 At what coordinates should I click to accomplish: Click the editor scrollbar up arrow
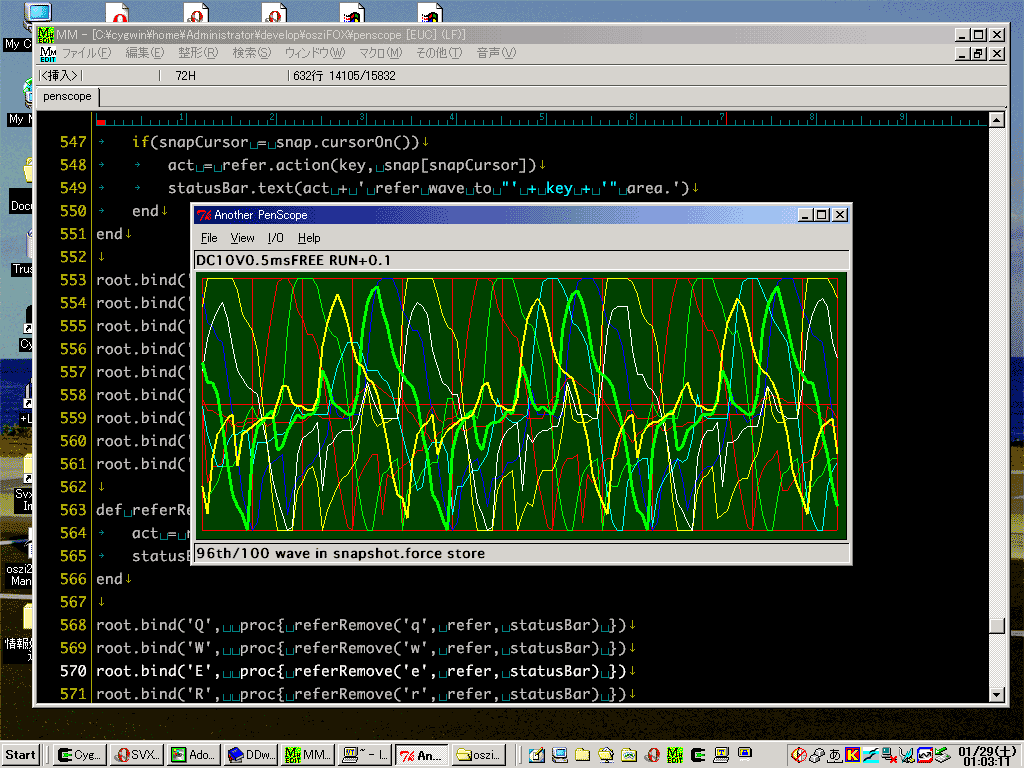click(x=996, y=120)
